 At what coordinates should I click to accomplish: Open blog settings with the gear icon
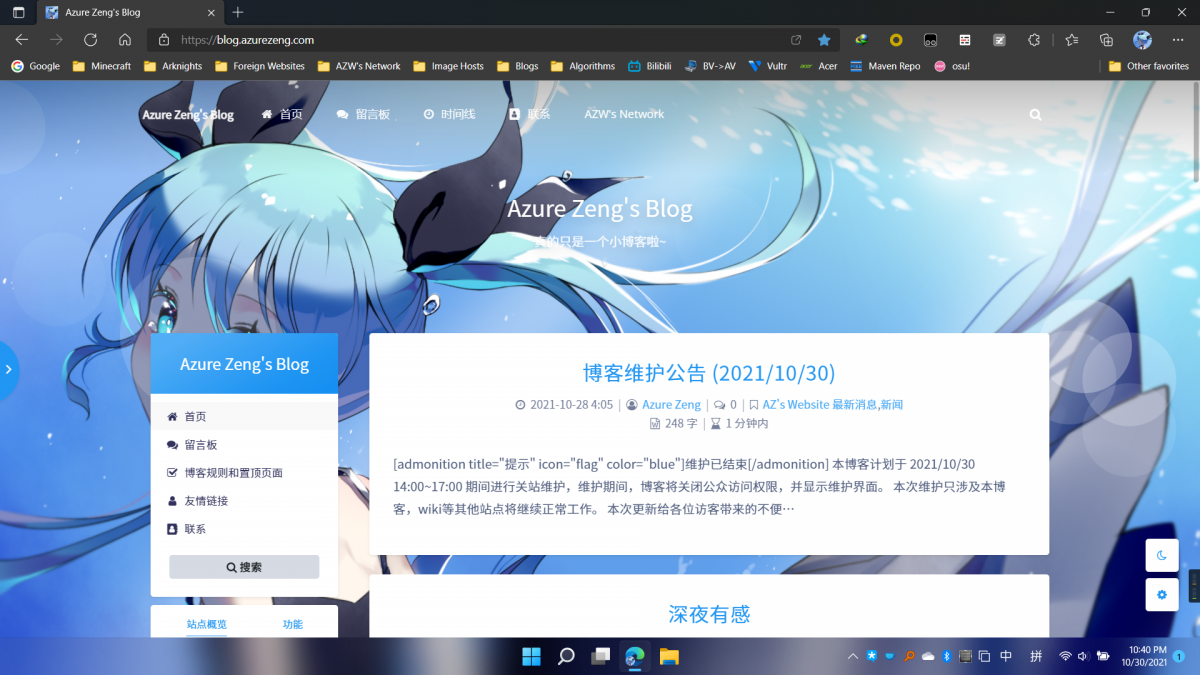(x=1161, y=594)
